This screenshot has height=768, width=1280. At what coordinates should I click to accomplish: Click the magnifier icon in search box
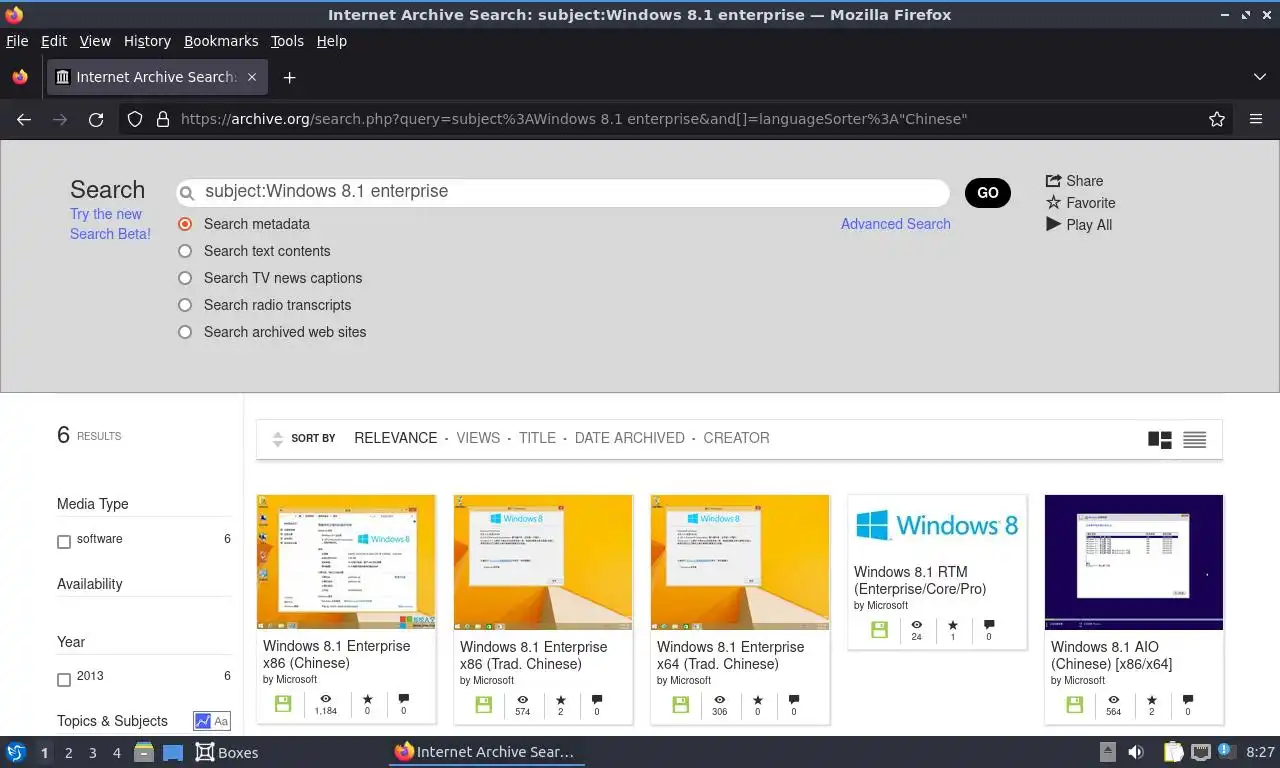pos(186,193)
